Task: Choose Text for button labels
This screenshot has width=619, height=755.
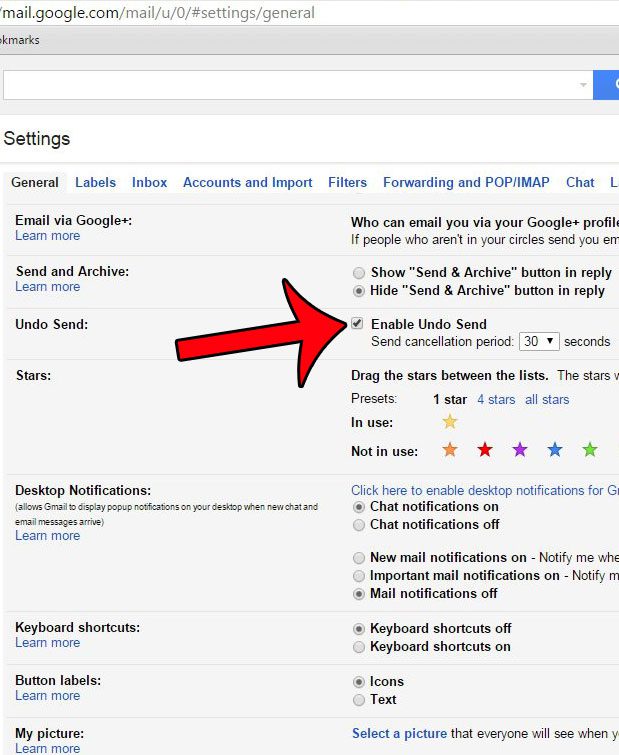Action: tap(358, 700)
